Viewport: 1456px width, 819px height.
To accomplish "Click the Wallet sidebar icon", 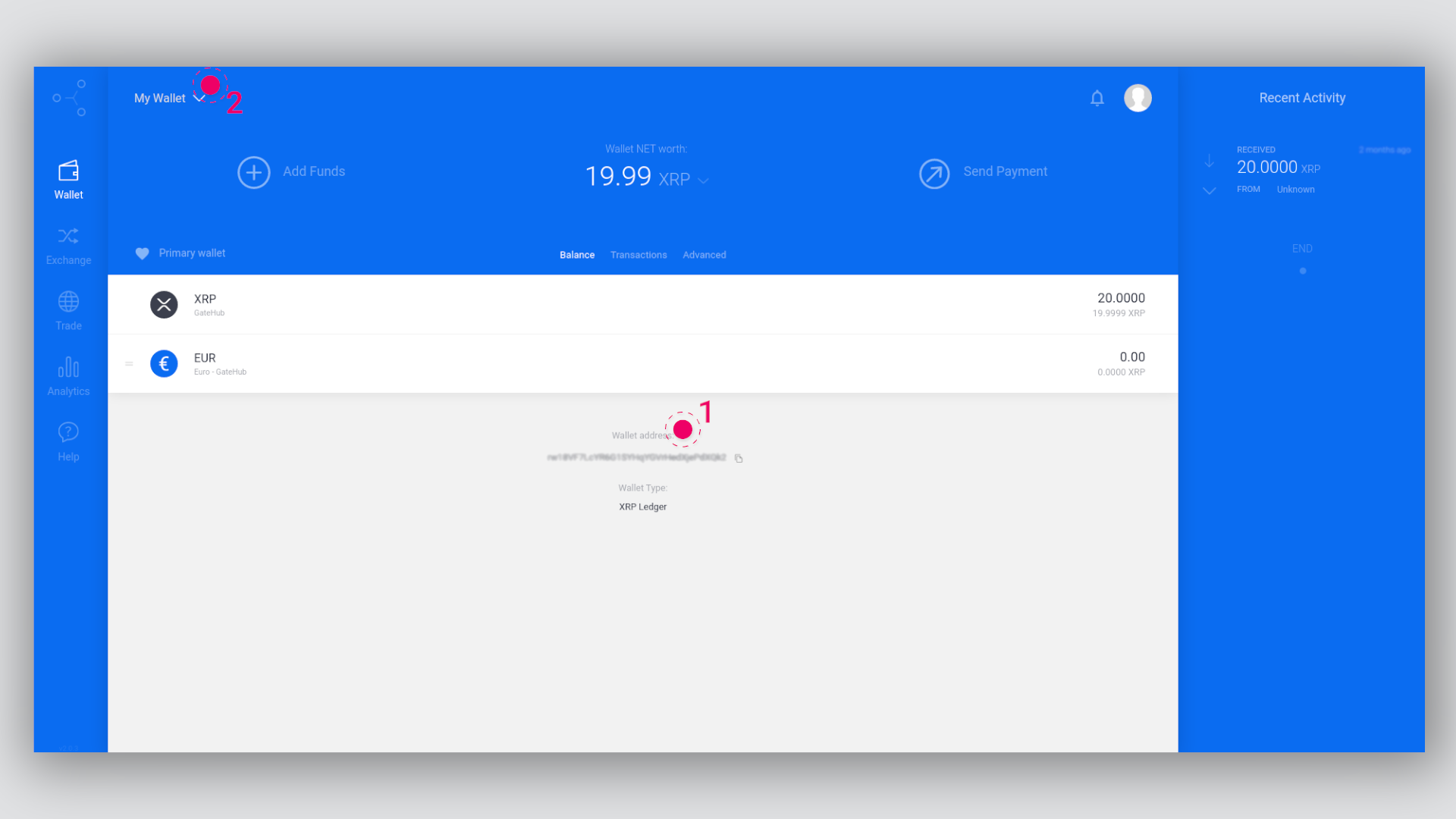I will [x=68, y=179].
